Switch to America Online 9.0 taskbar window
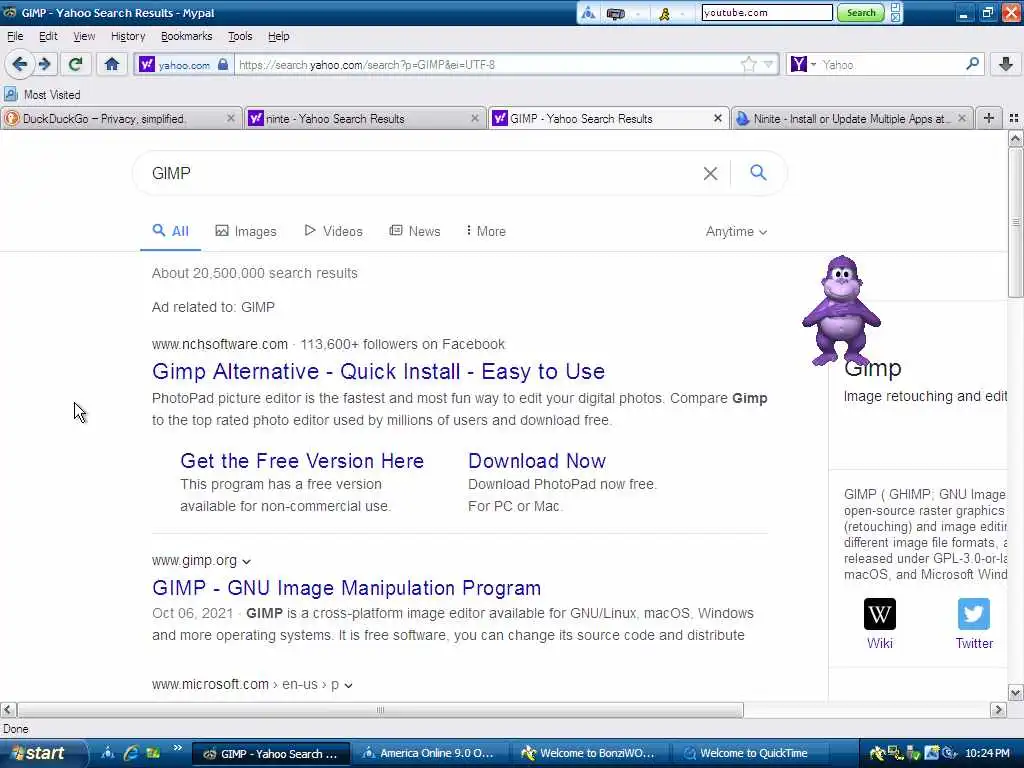This screenshot has height=768, width=1024. [429, 753]
